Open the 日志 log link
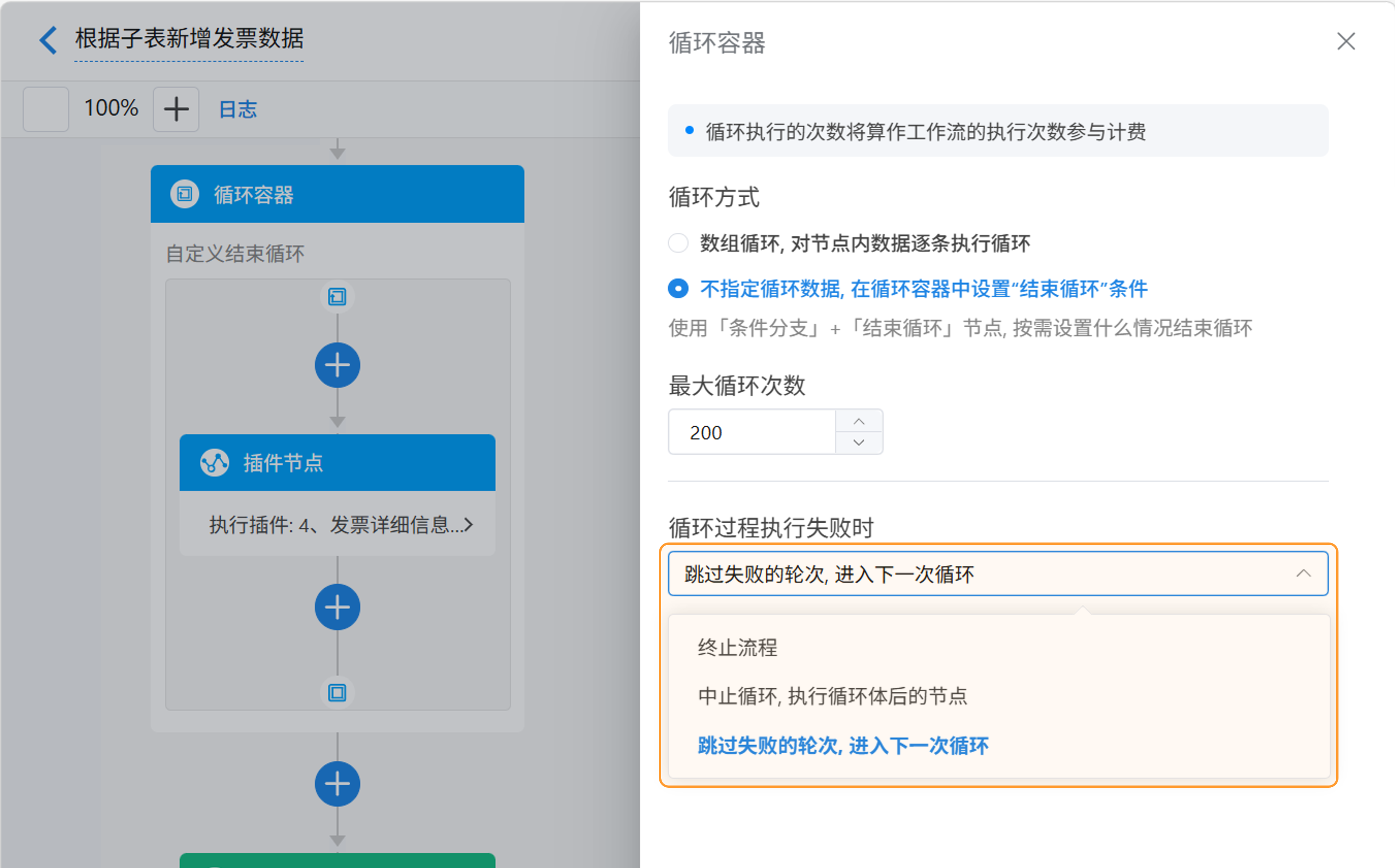This screenshot has height=868, width=1395. click(x=238, y=109)
